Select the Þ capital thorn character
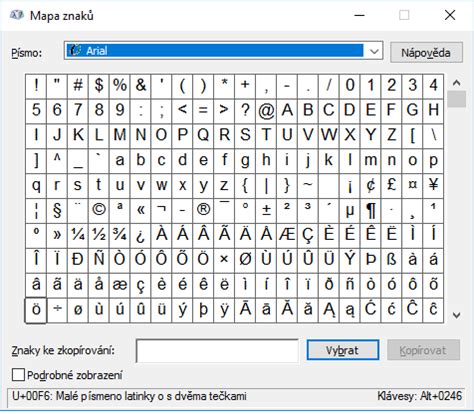The image size is (474, 414). (x=370, y=260)
